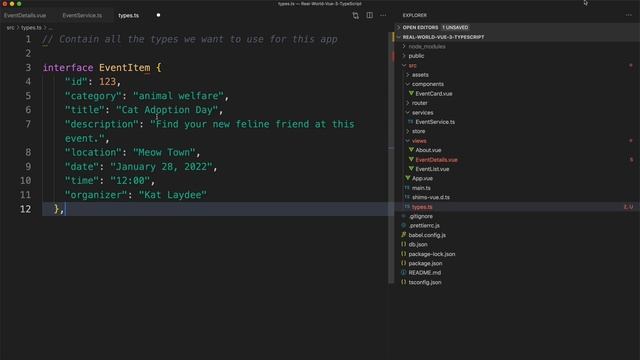This screenshot has width=640, height=360.
Task: Click Vue icon beside EventCard.vue
Action: click(x=411, y=93)
